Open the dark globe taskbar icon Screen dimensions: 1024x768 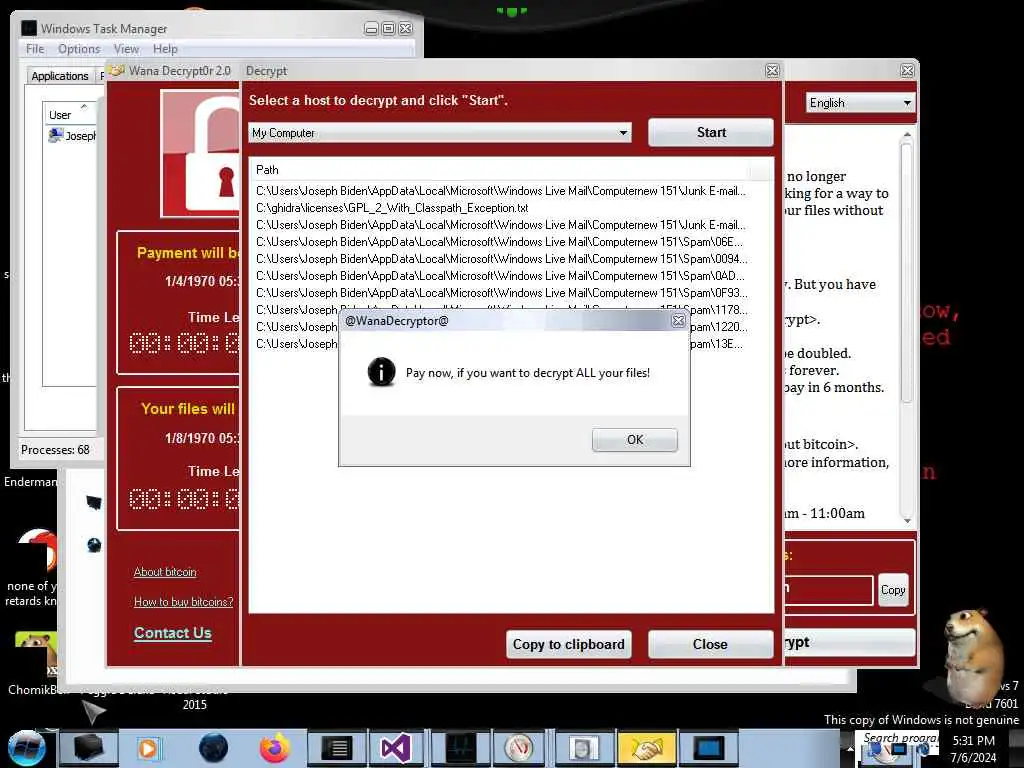(x=214, y=748)
